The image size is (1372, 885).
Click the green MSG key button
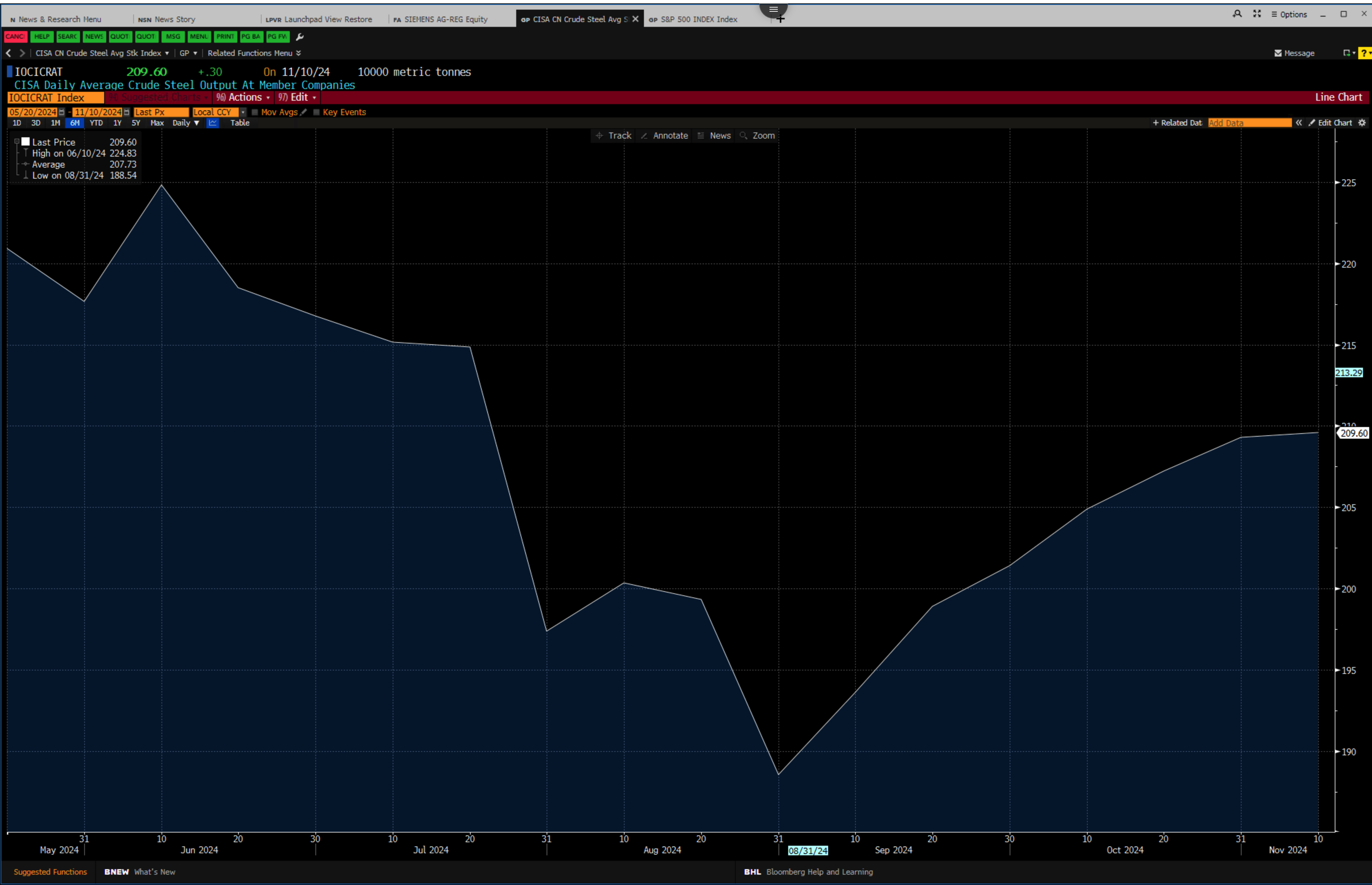[x=173, y=37]
